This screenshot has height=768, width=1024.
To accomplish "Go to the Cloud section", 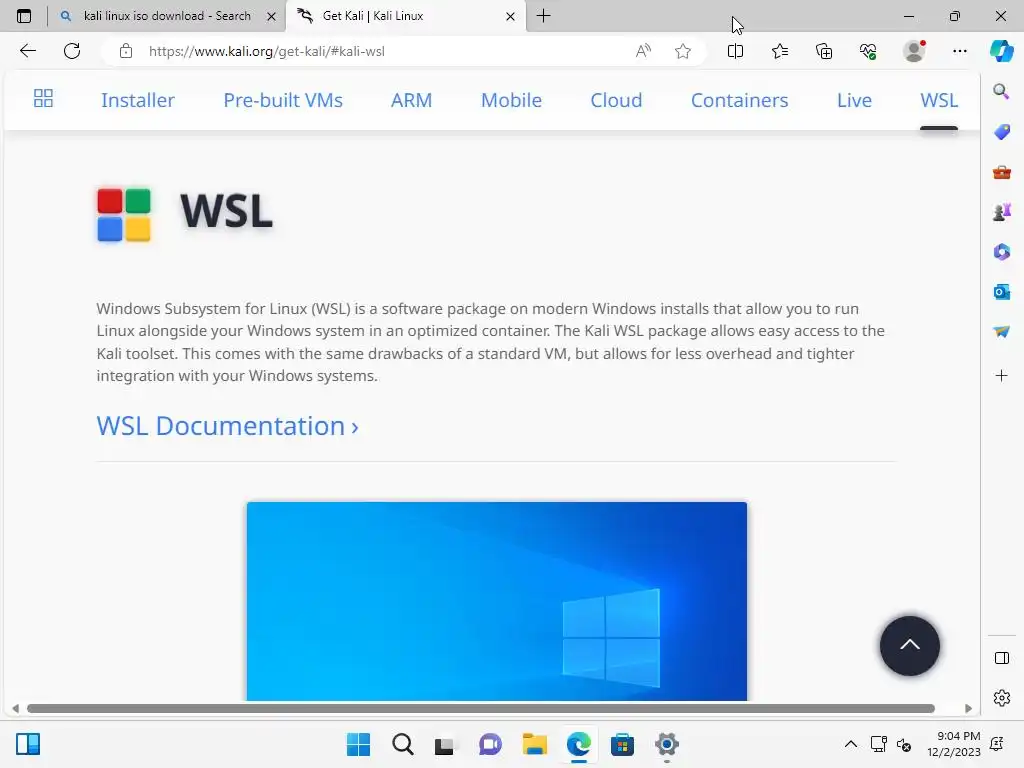I will click(x=616, y=100).
